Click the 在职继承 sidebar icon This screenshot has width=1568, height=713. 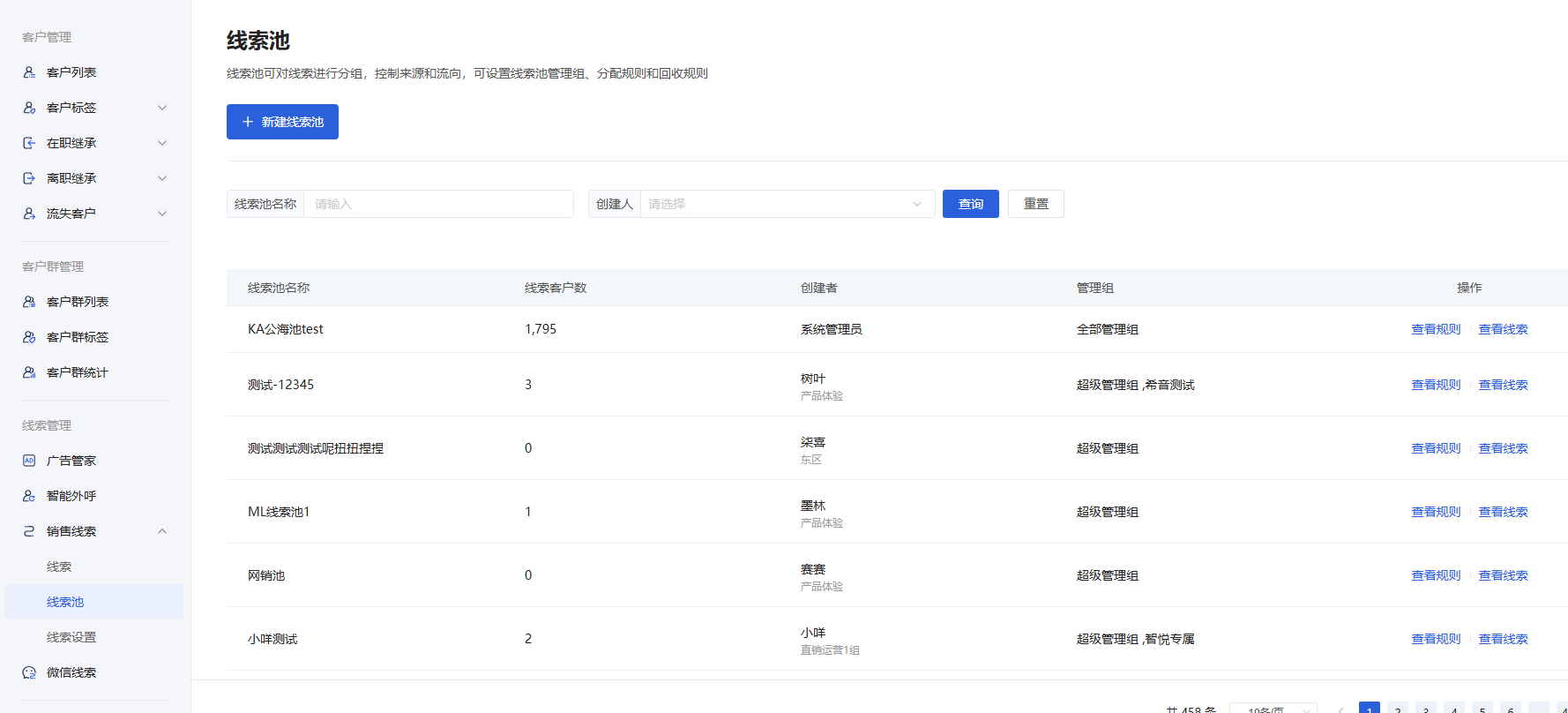point(29,143)
